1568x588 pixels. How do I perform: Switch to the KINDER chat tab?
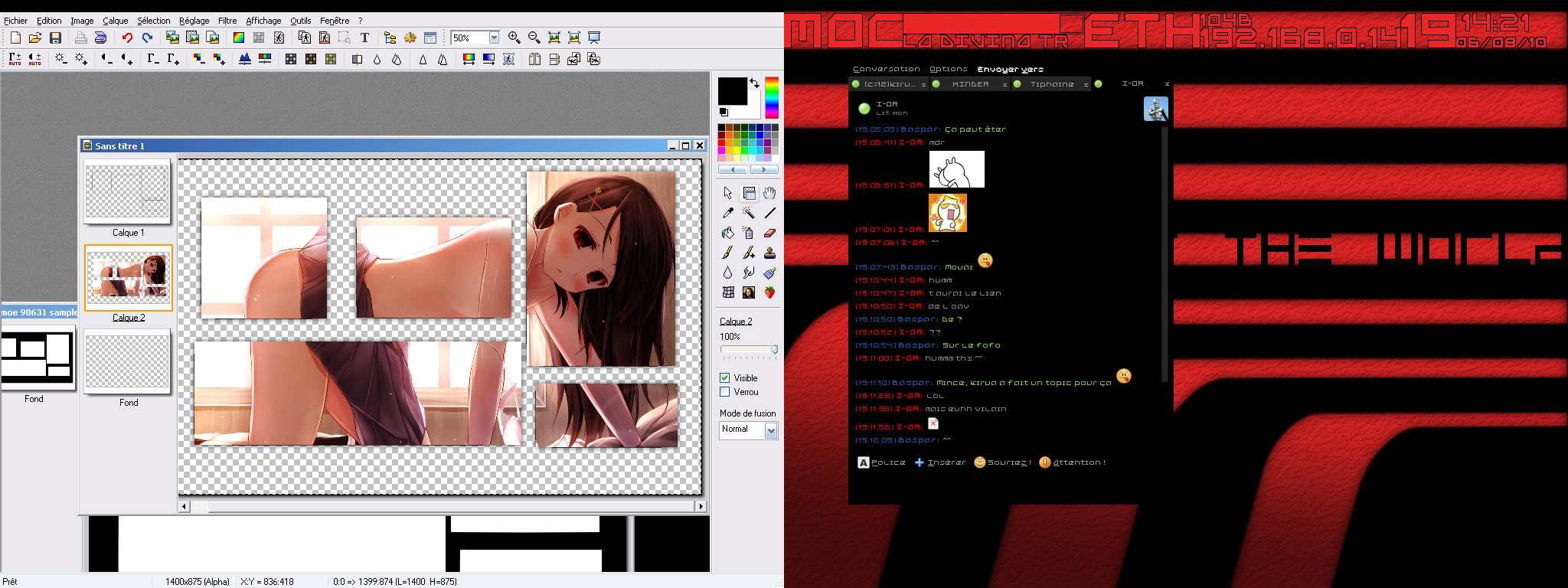970,84
